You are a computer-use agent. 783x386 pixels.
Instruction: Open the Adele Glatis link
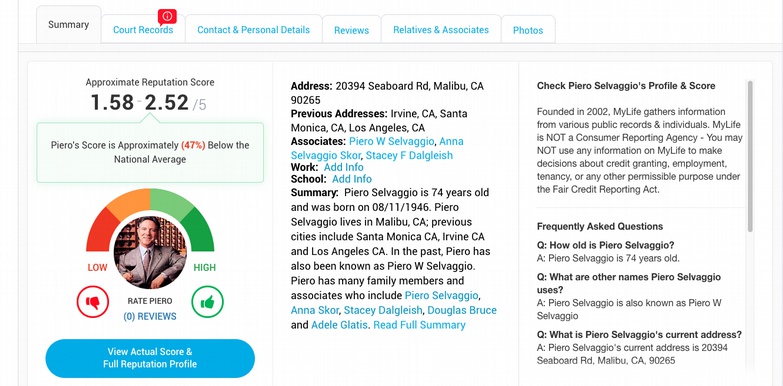click(339, 325)
